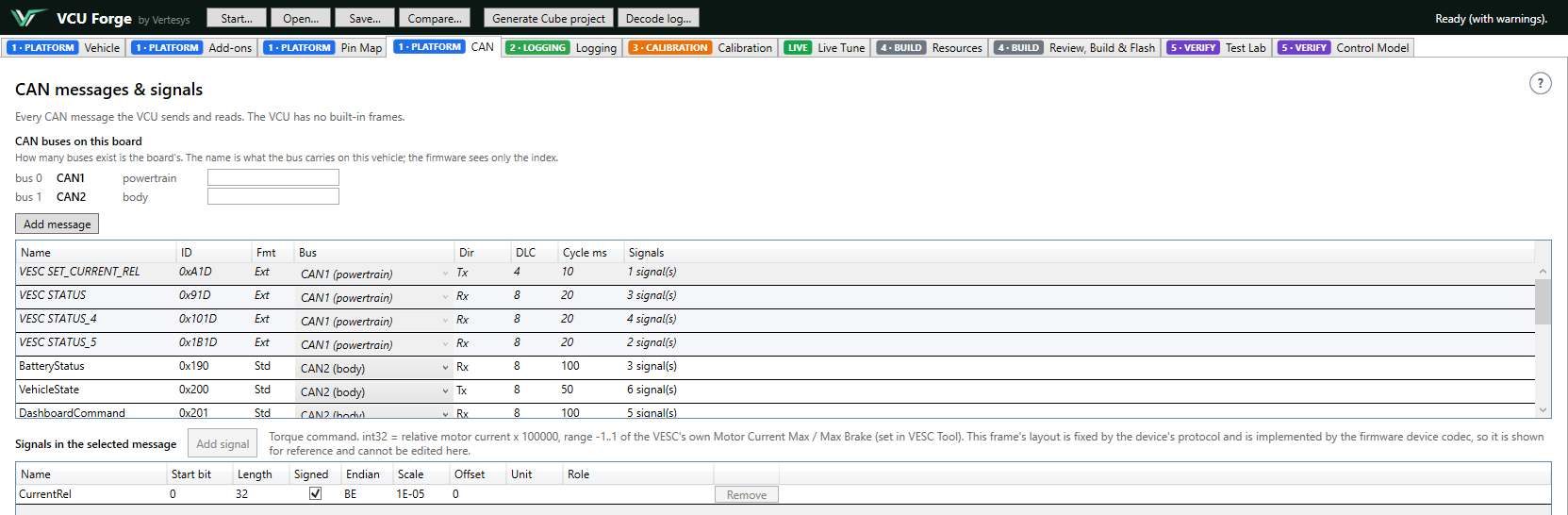1568x515 pixels.
Task: Open Bus dropdown for VehicleState
Action: pos(374,391)
